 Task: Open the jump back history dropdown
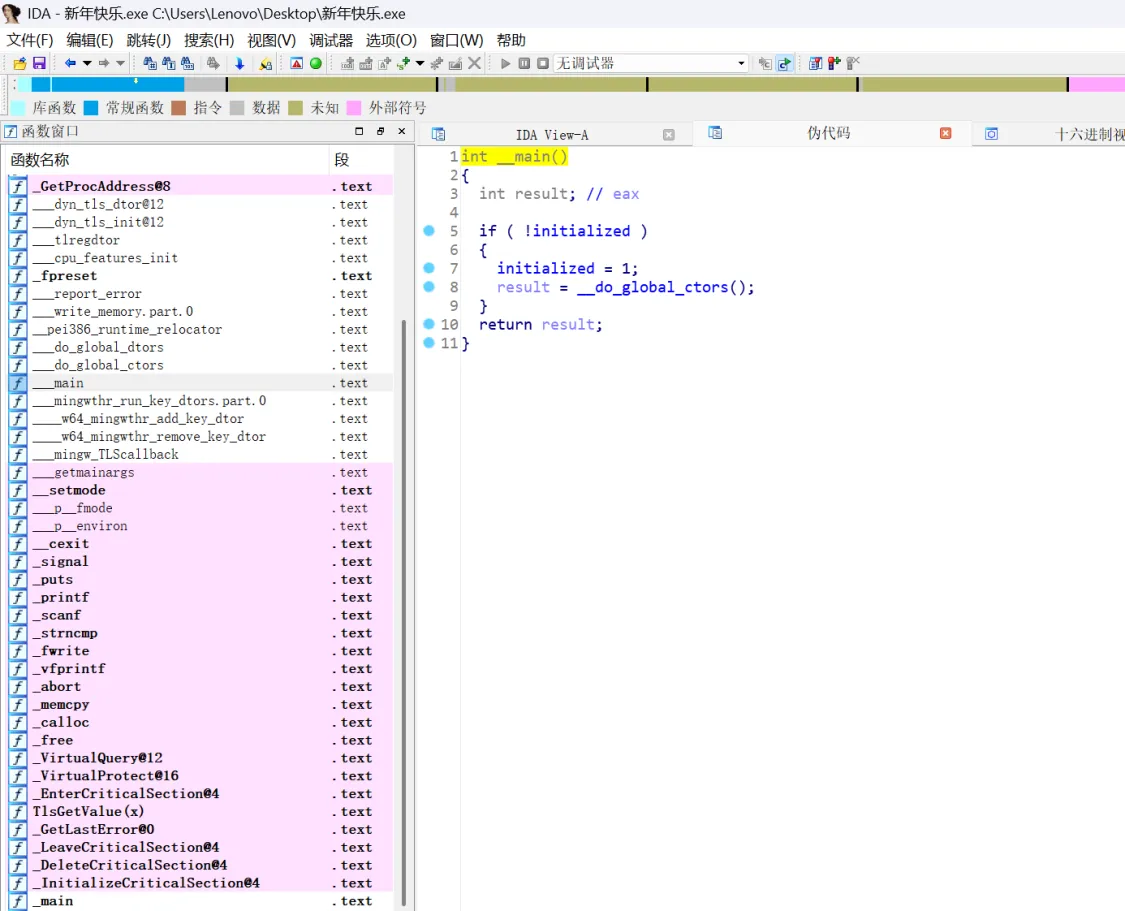[87, 63]
